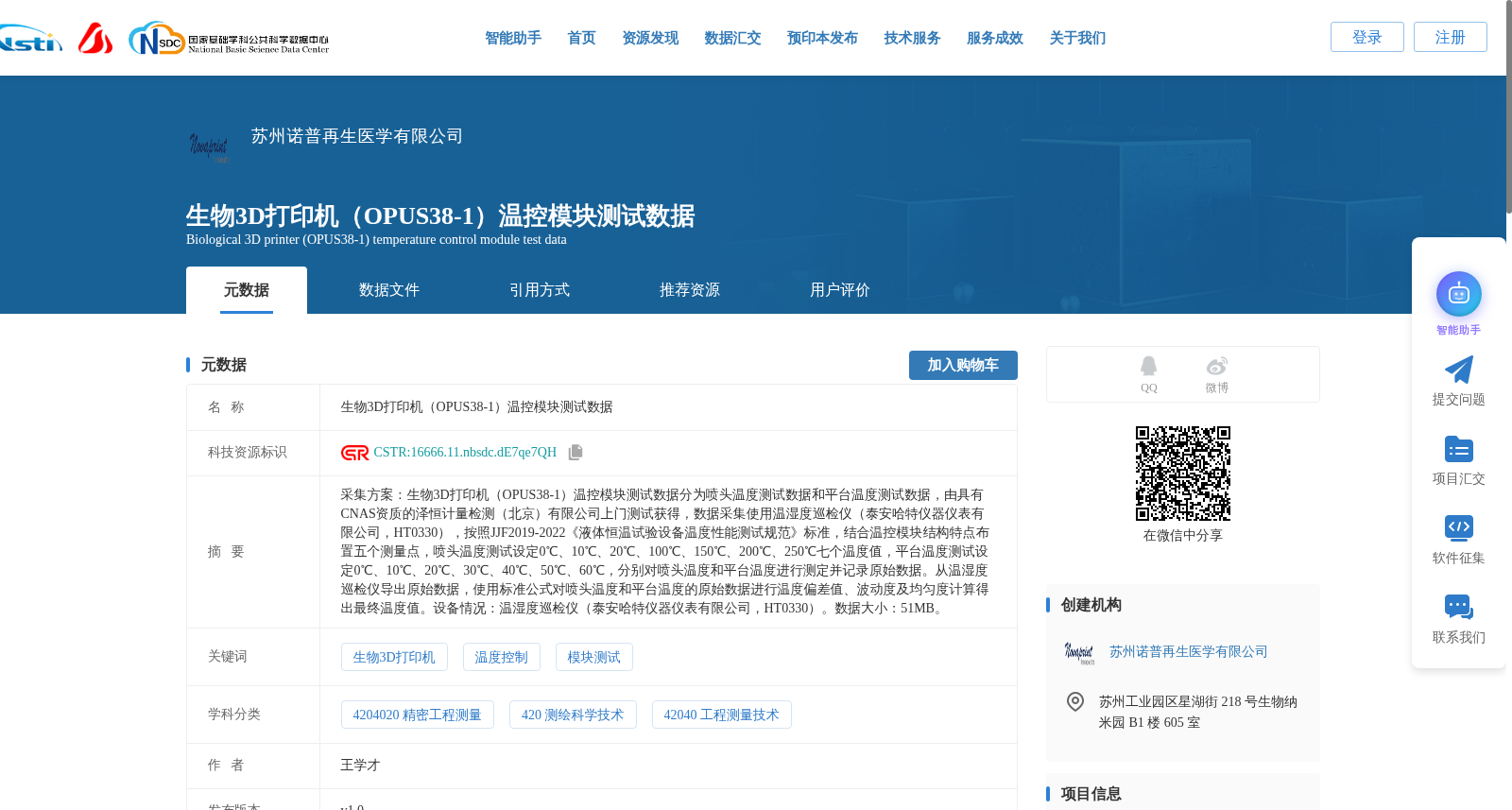Viewport: 1512px width, 810px height.
Task: Click the red flame logo in header
Action: 94,39
